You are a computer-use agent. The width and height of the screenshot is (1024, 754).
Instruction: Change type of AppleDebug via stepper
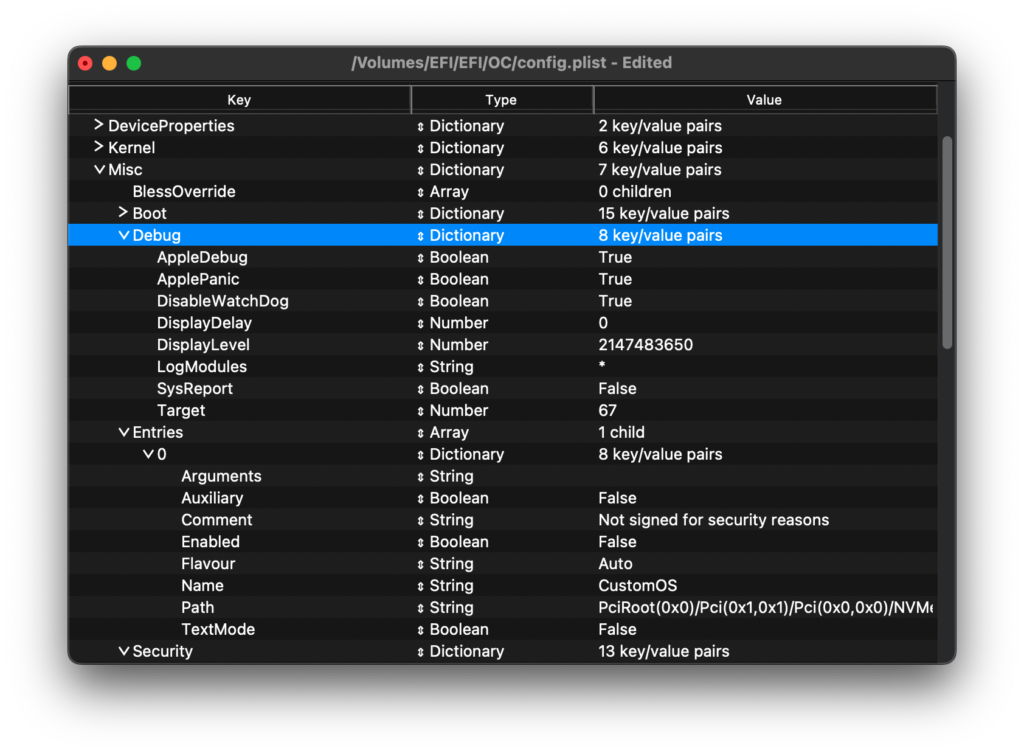click(x=421, y=258)
